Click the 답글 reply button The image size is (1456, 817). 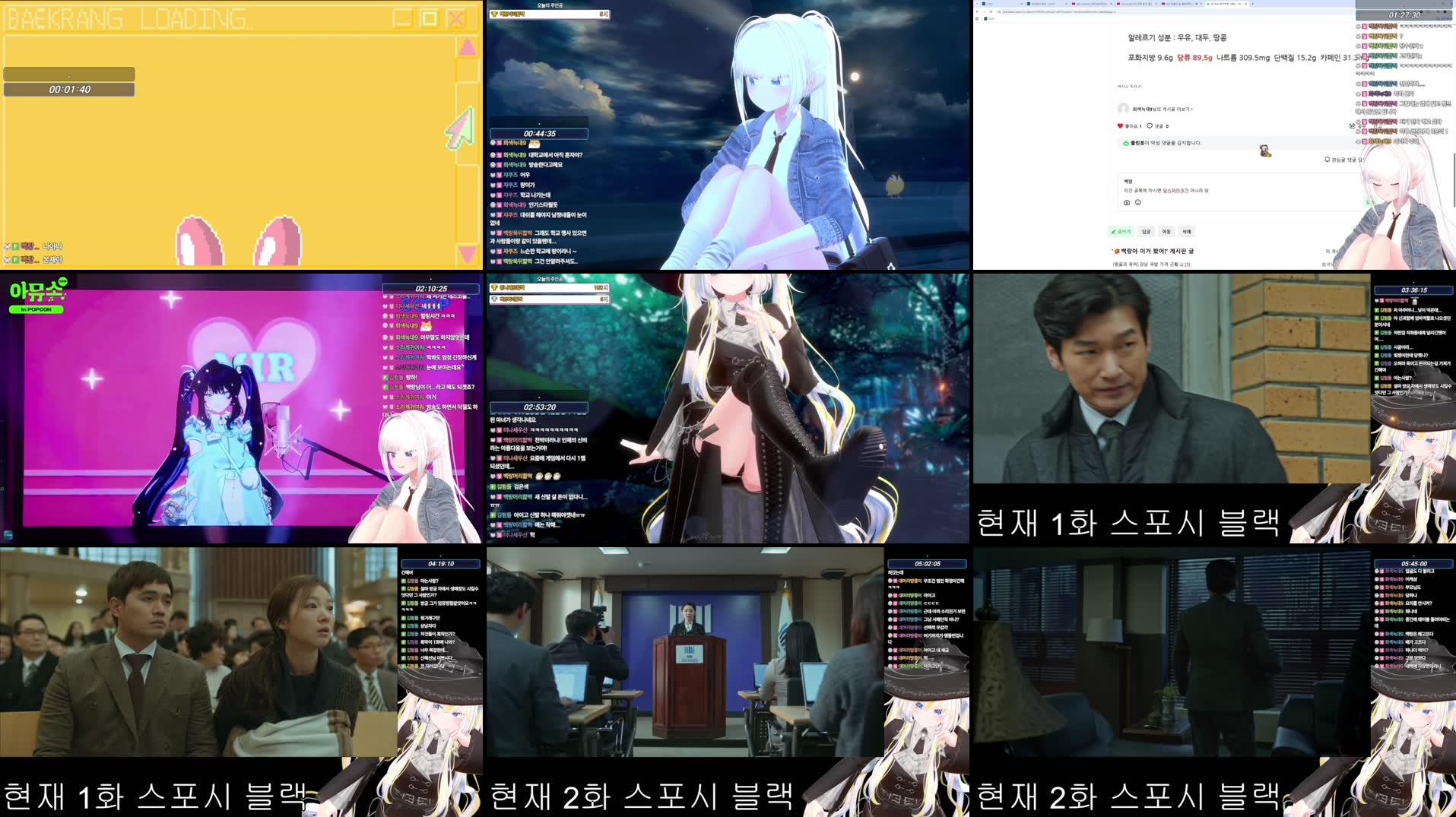[1146, 231]
